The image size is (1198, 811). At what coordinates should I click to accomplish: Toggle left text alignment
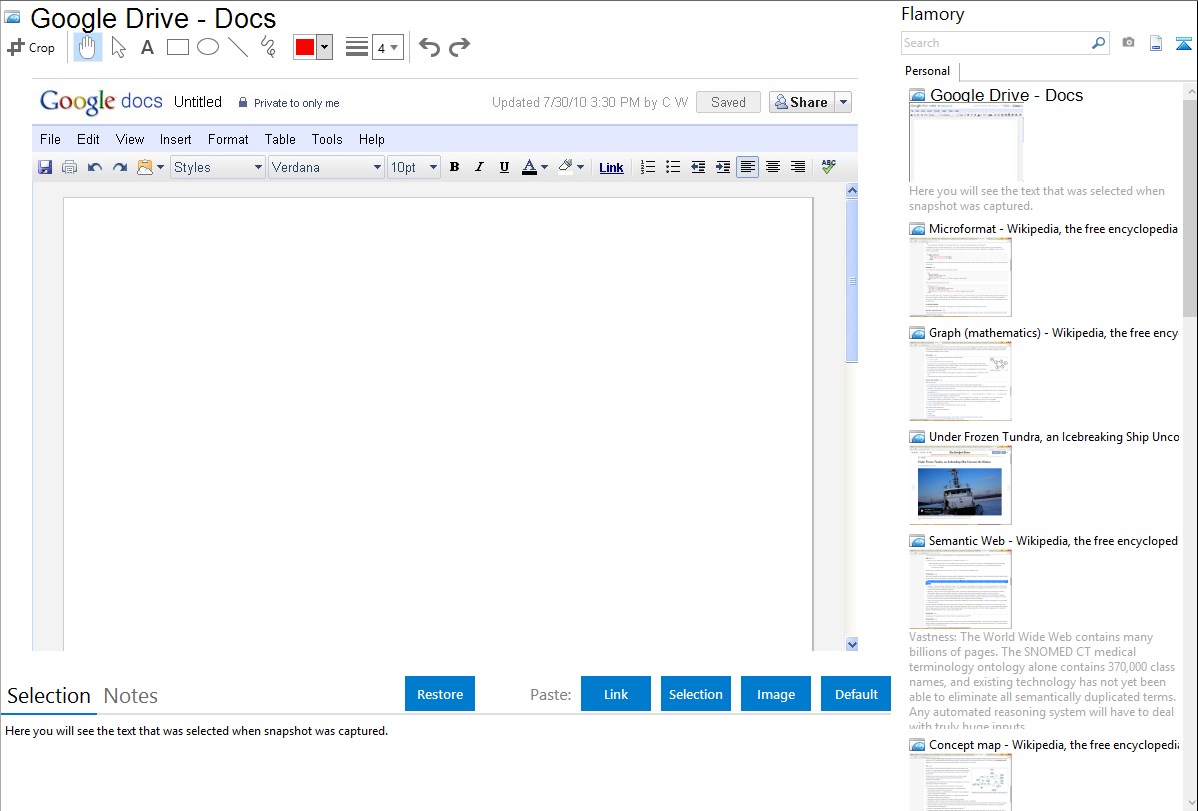(748, 167)
